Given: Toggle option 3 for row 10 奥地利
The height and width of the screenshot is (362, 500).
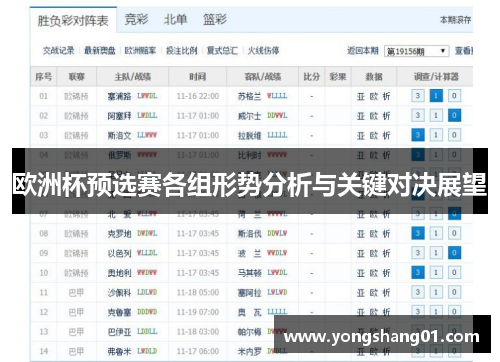Looking at the screenshot, I should click(418, 273).
